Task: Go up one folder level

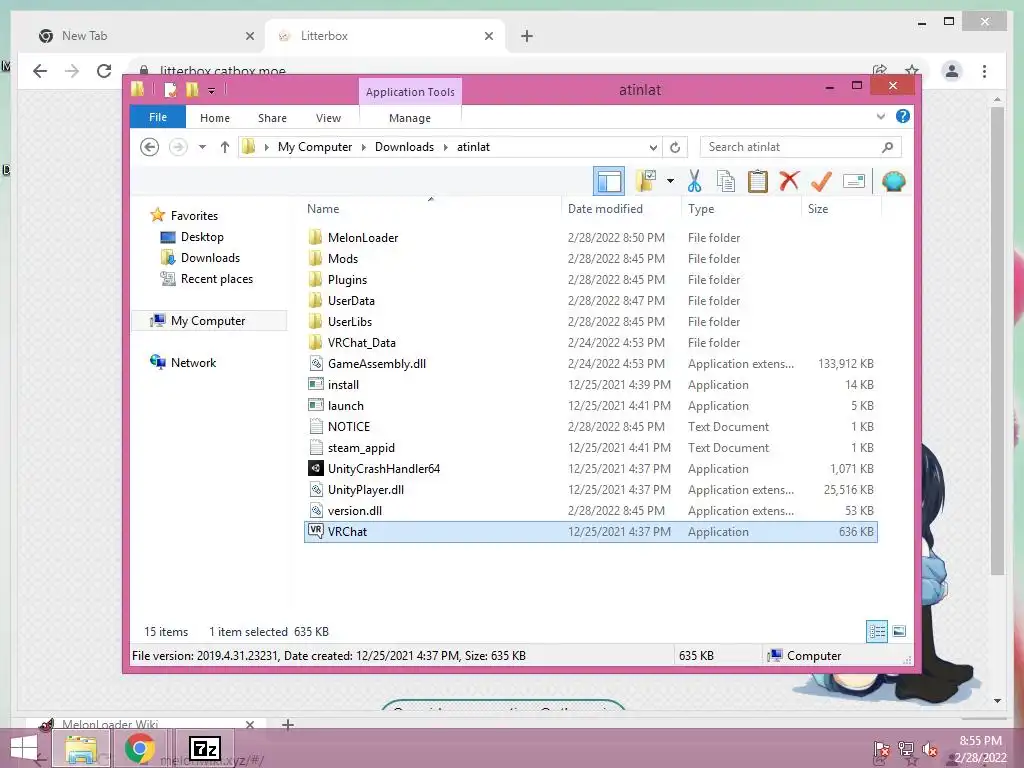Action: (225, 147)
